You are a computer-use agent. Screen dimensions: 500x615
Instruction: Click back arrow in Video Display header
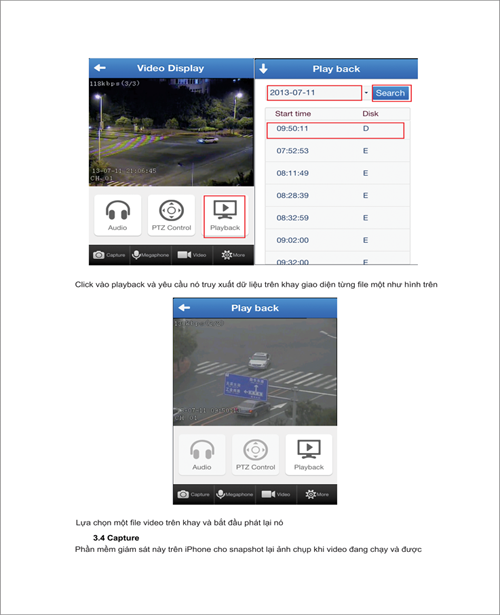[100, 68]
